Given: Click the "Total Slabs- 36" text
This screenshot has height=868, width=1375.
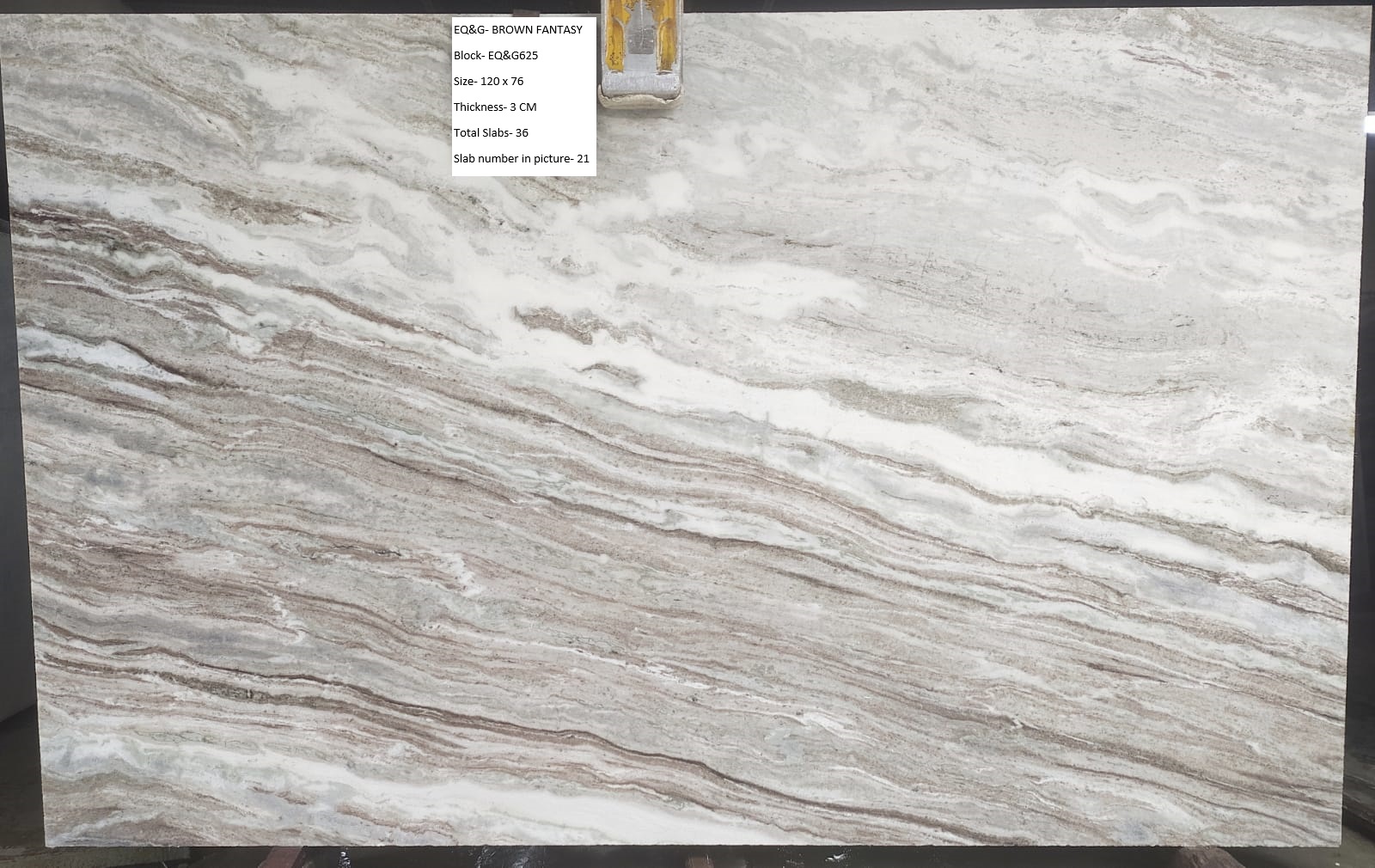Looking at the screenshot, I should click(491, 133).
